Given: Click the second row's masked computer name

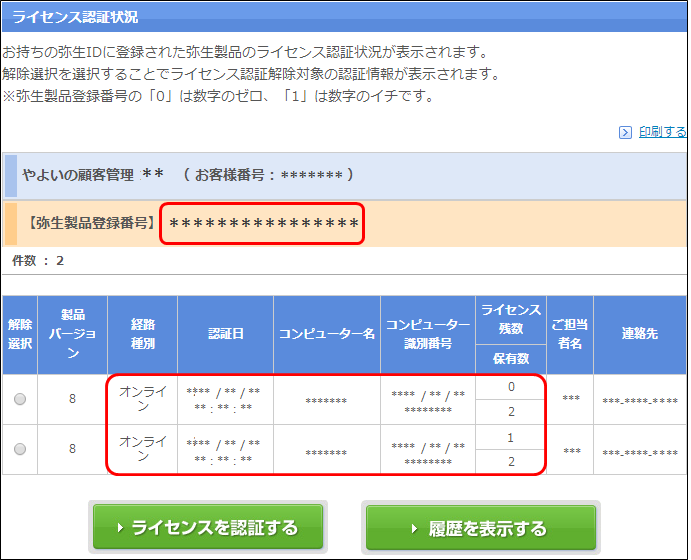Looking at the screenshot, I should 326,452.
